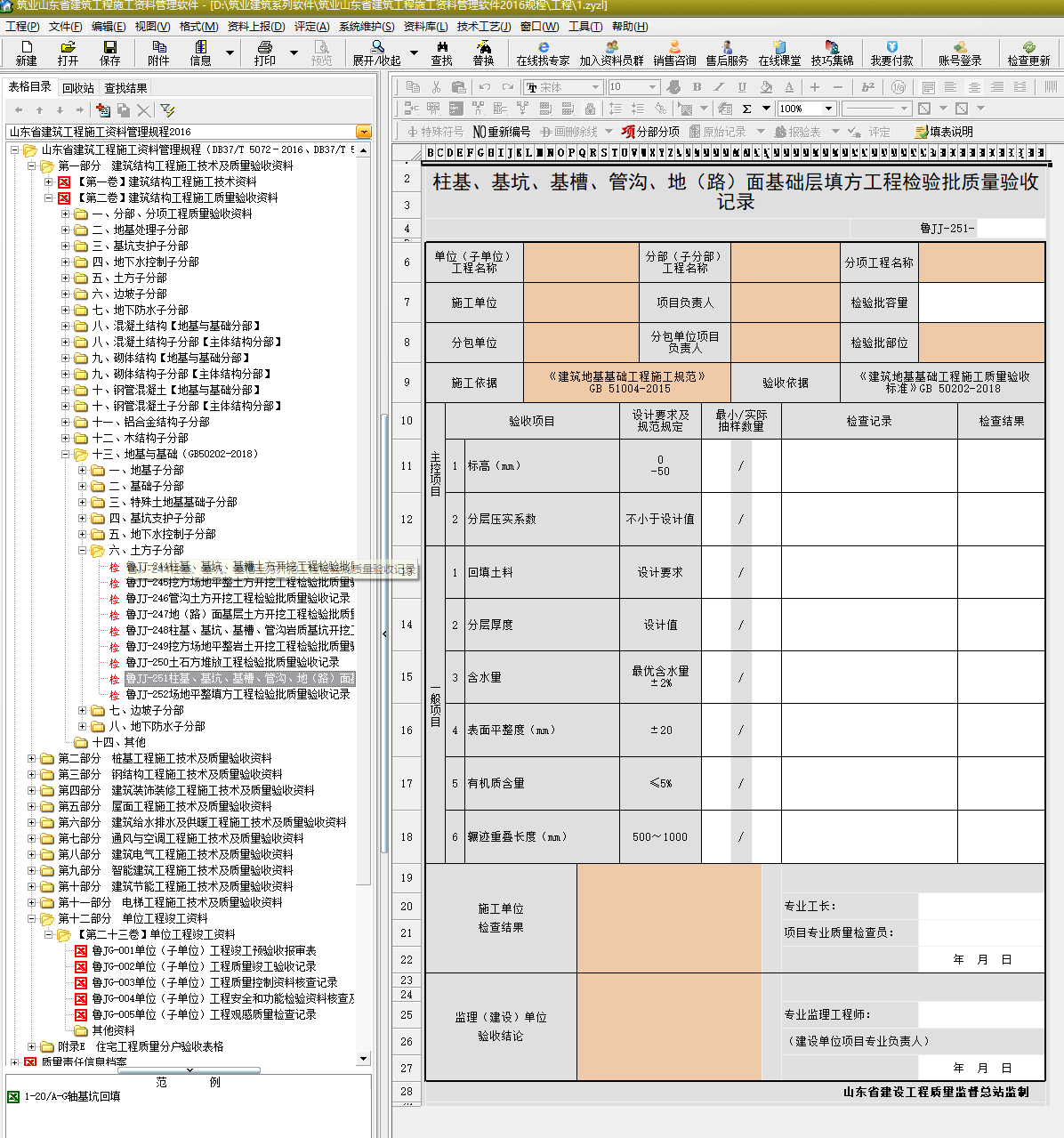Click the 账号登录 account login icon

click(x=960, y=52)
